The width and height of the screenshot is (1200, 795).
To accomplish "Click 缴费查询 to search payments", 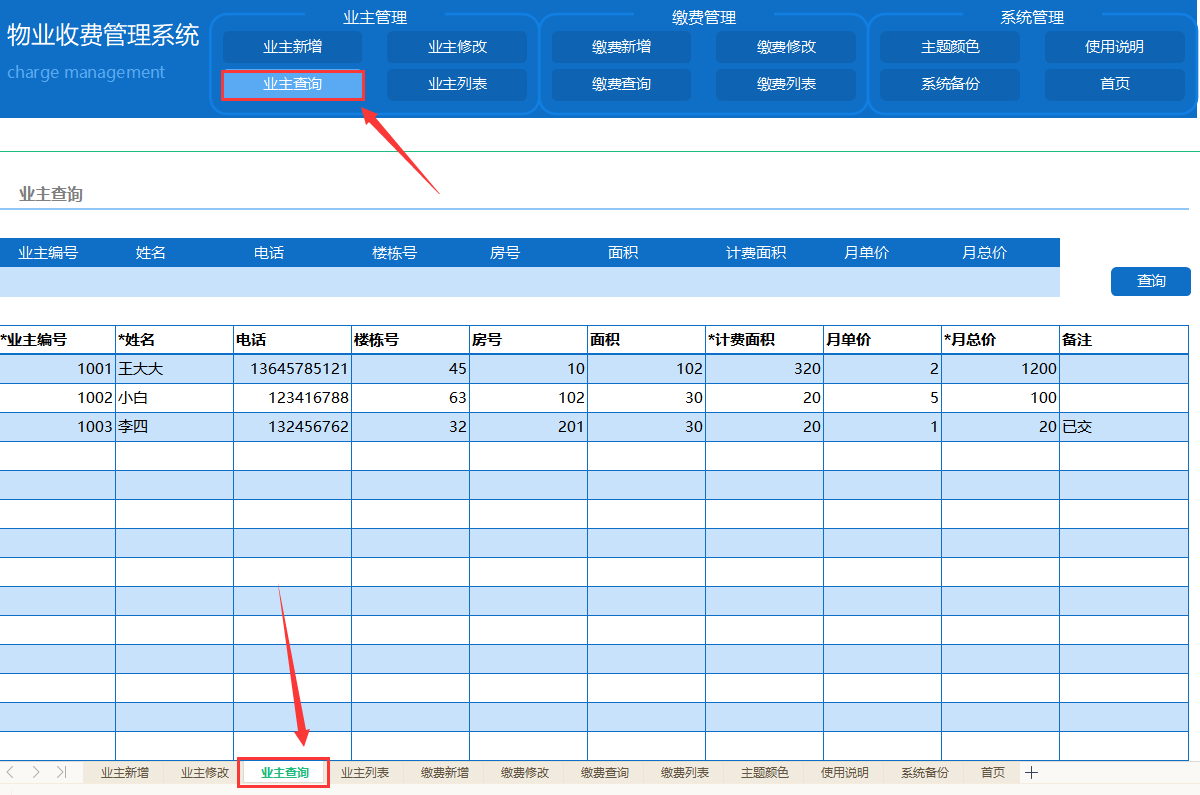I will 621,84.
